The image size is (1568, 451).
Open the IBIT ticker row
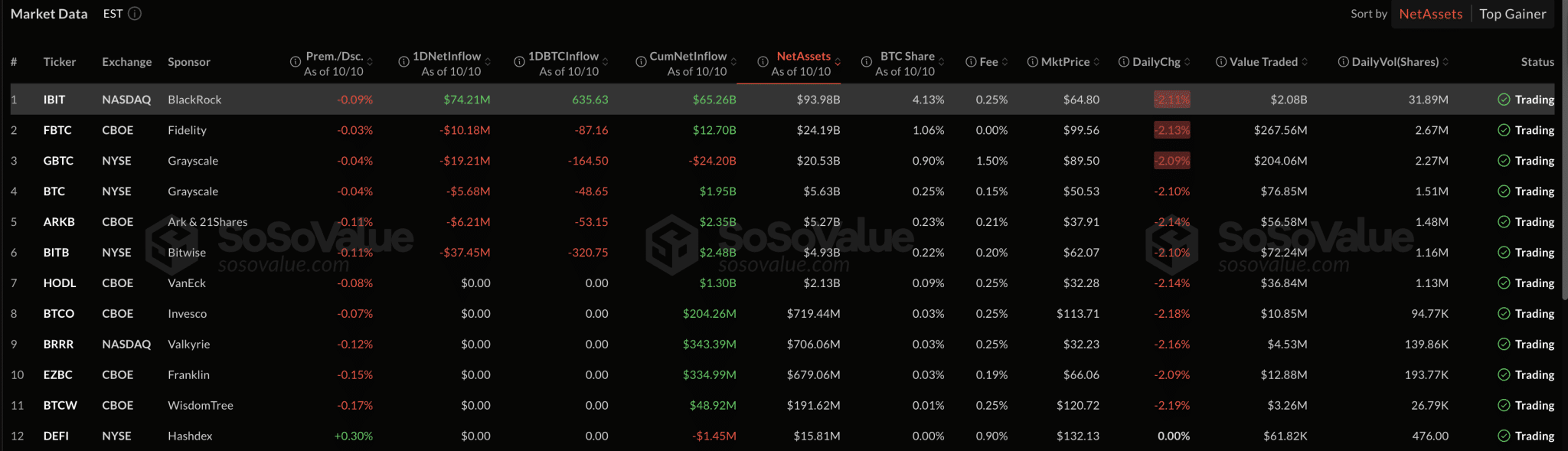point(54,100)
